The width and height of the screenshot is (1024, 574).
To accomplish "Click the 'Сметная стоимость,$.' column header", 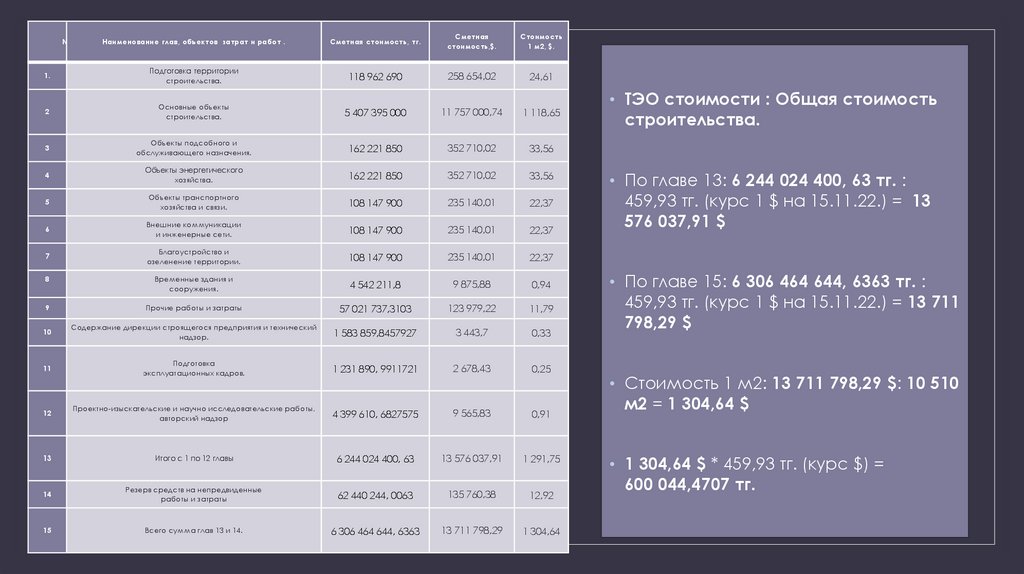I will (472, 41).
